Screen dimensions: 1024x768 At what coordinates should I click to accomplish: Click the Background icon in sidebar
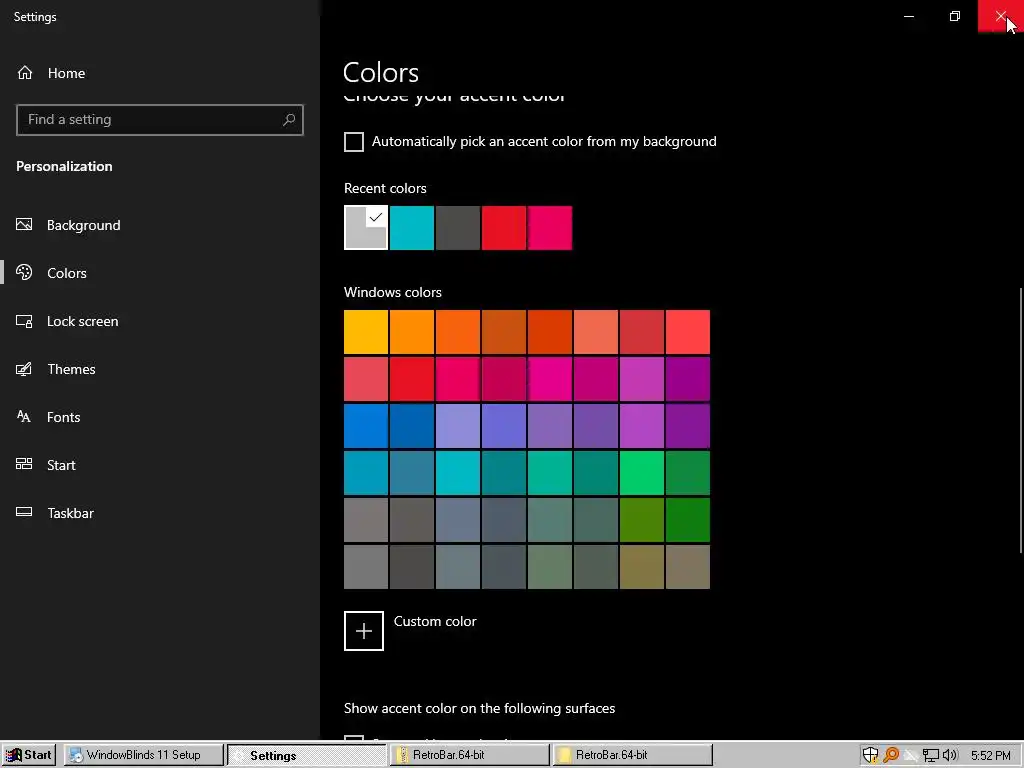point(25,225)
